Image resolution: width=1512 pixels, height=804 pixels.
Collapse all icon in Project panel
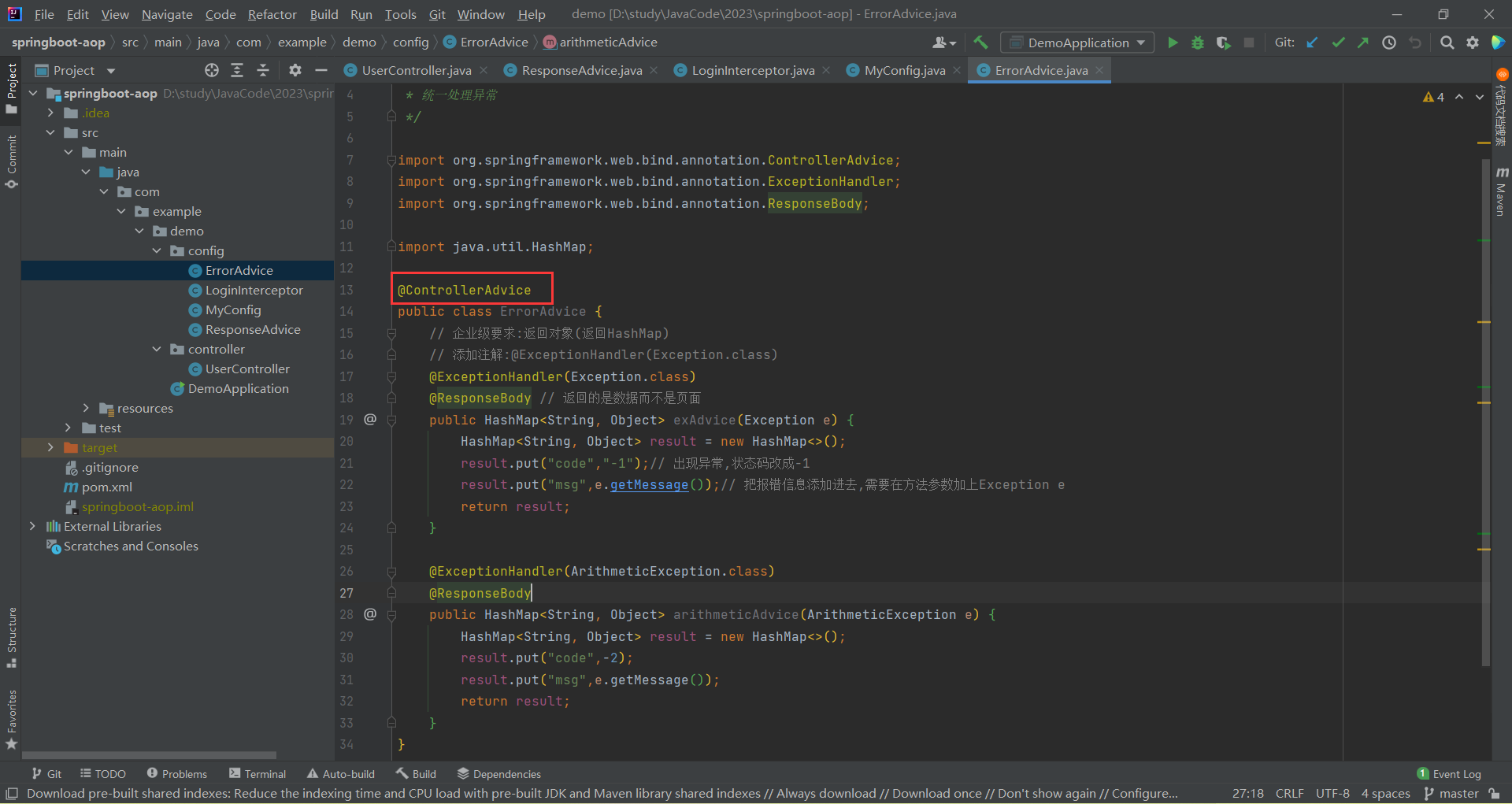click(x=263, y=70)
